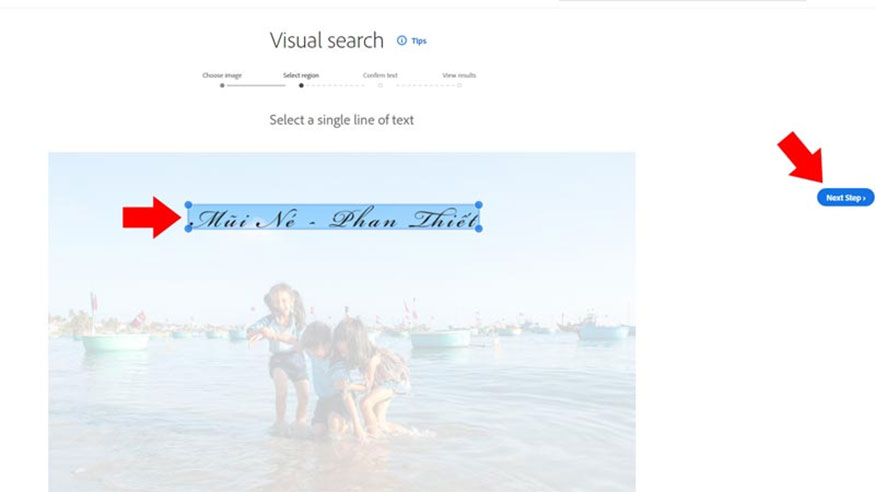Image resolution: width=875 pixels, height=492 pixels.
Task: Click the Visual search heading
Action: point(327,40)
